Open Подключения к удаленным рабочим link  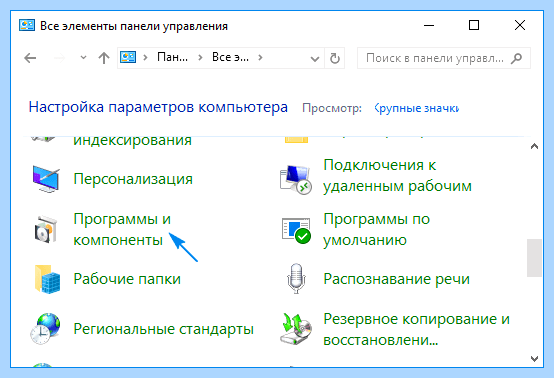click(397, 176)
